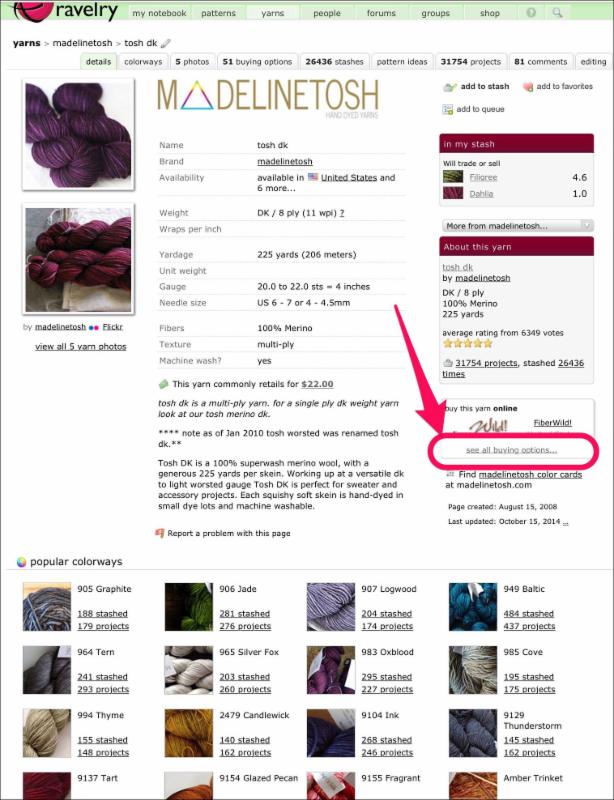Open the help question mark icon
The height and width of the screenshot is (800, 614).
point(531,13)
